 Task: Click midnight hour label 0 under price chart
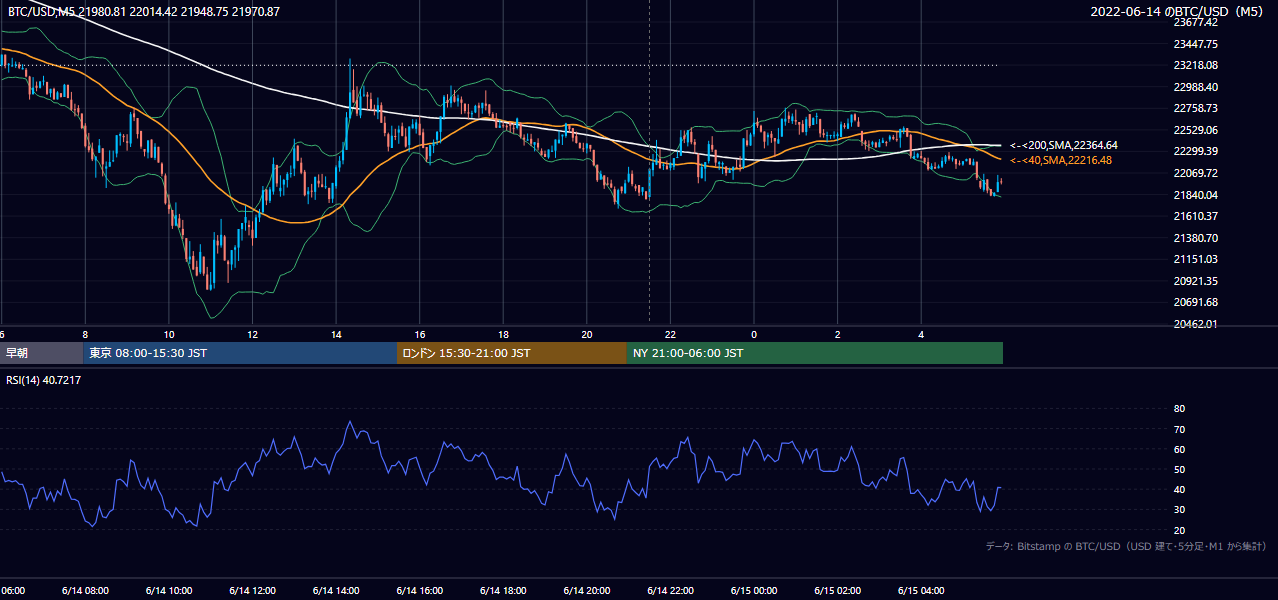click(x=754, y=335)
